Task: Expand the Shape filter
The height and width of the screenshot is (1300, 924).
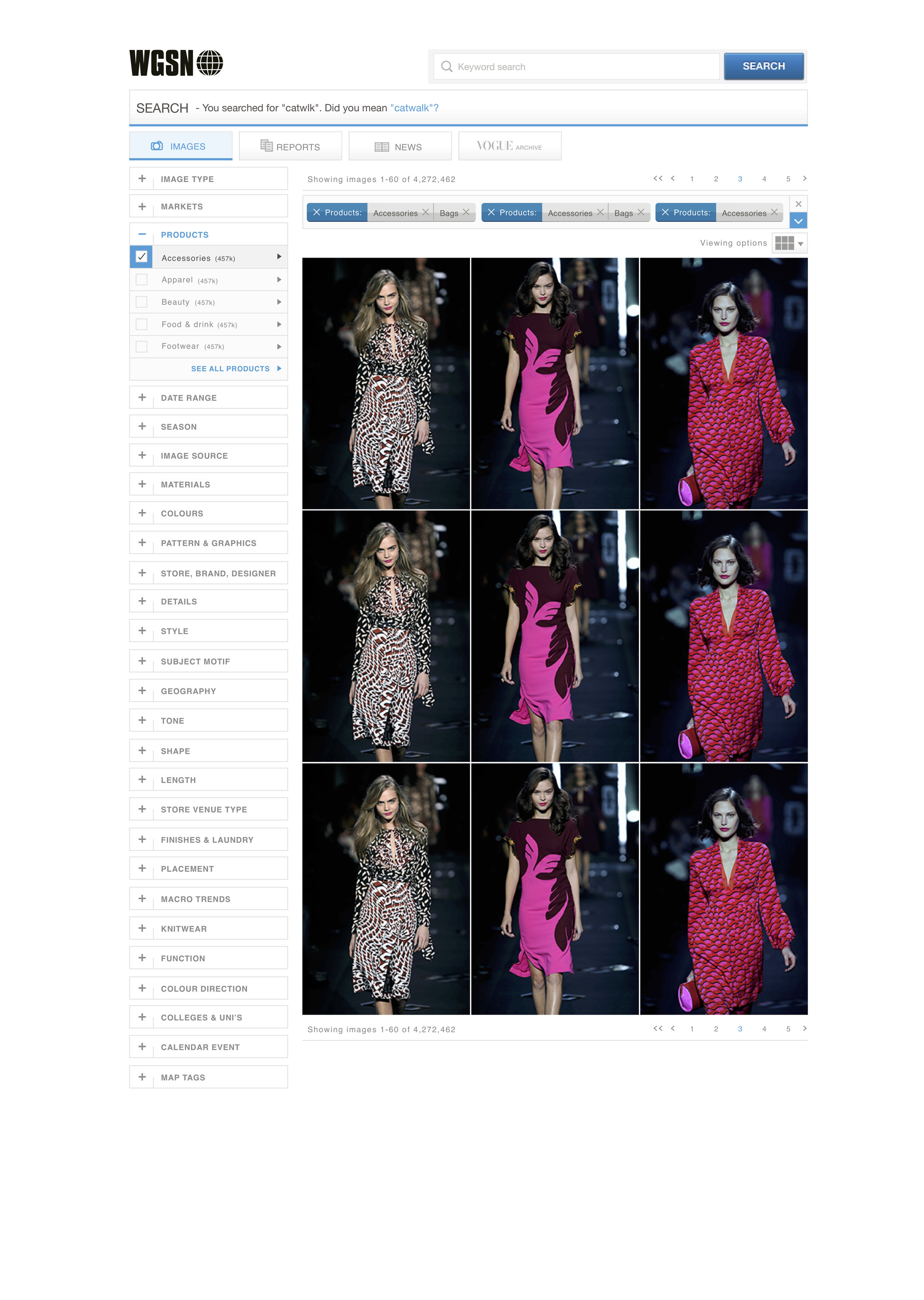Action: pos(208,750)
